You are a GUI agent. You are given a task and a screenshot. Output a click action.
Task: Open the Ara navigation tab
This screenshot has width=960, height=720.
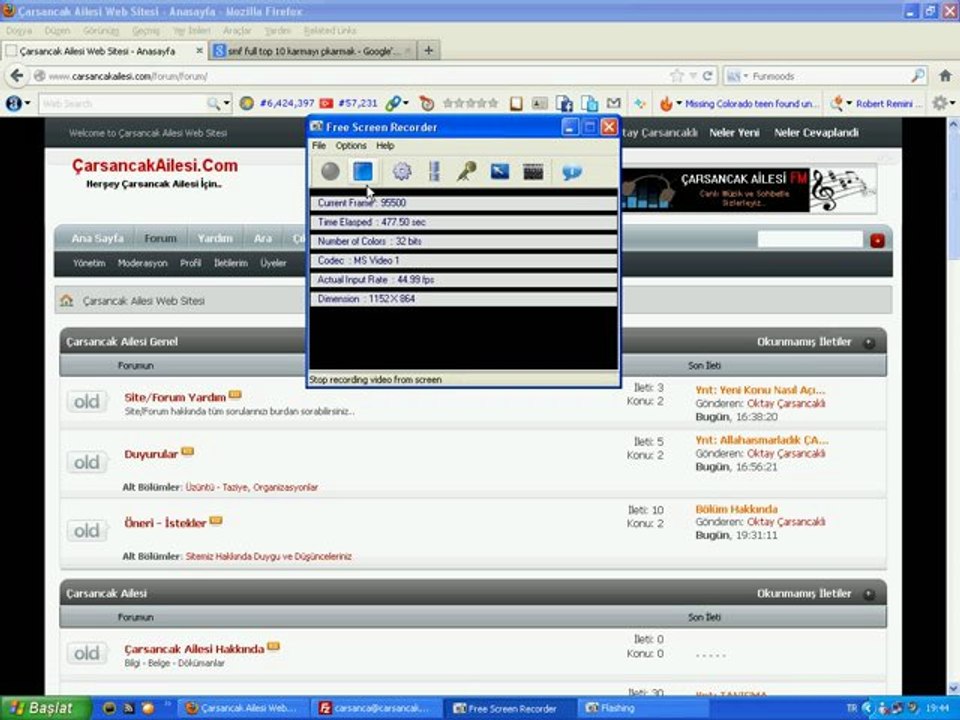(263, 238)
